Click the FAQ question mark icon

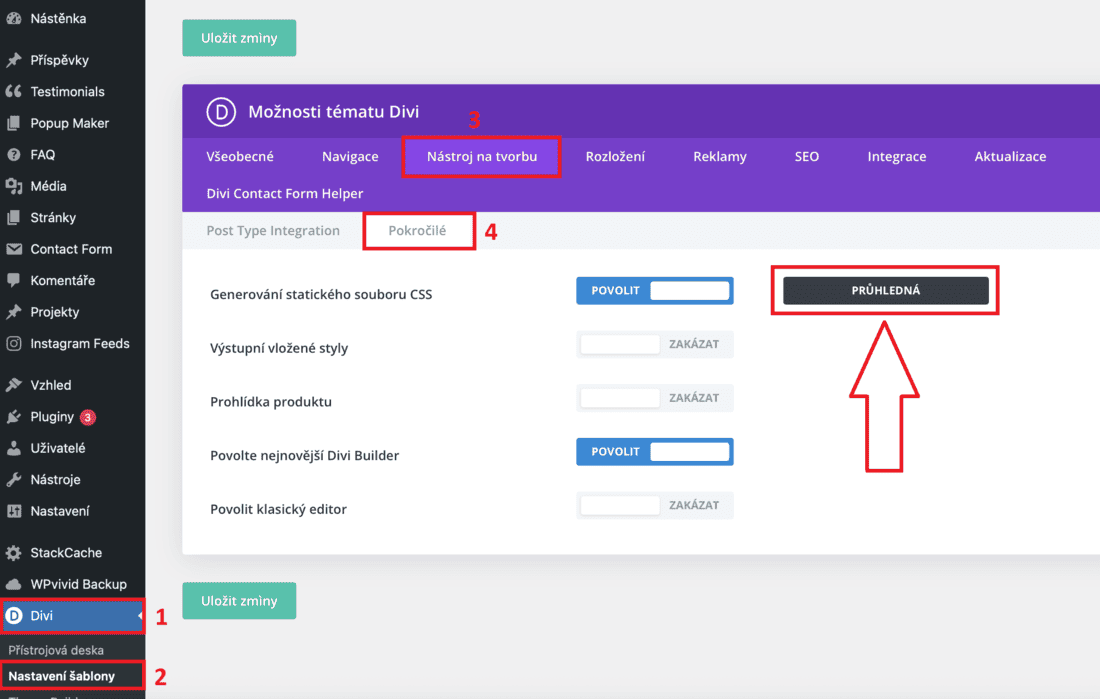pos(14,154)
